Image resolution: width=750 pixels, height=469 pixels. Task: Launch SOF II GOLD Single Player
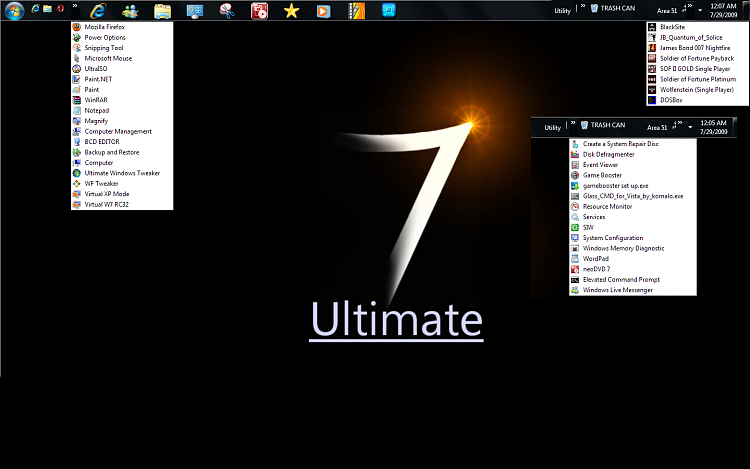tap(697, 69)
